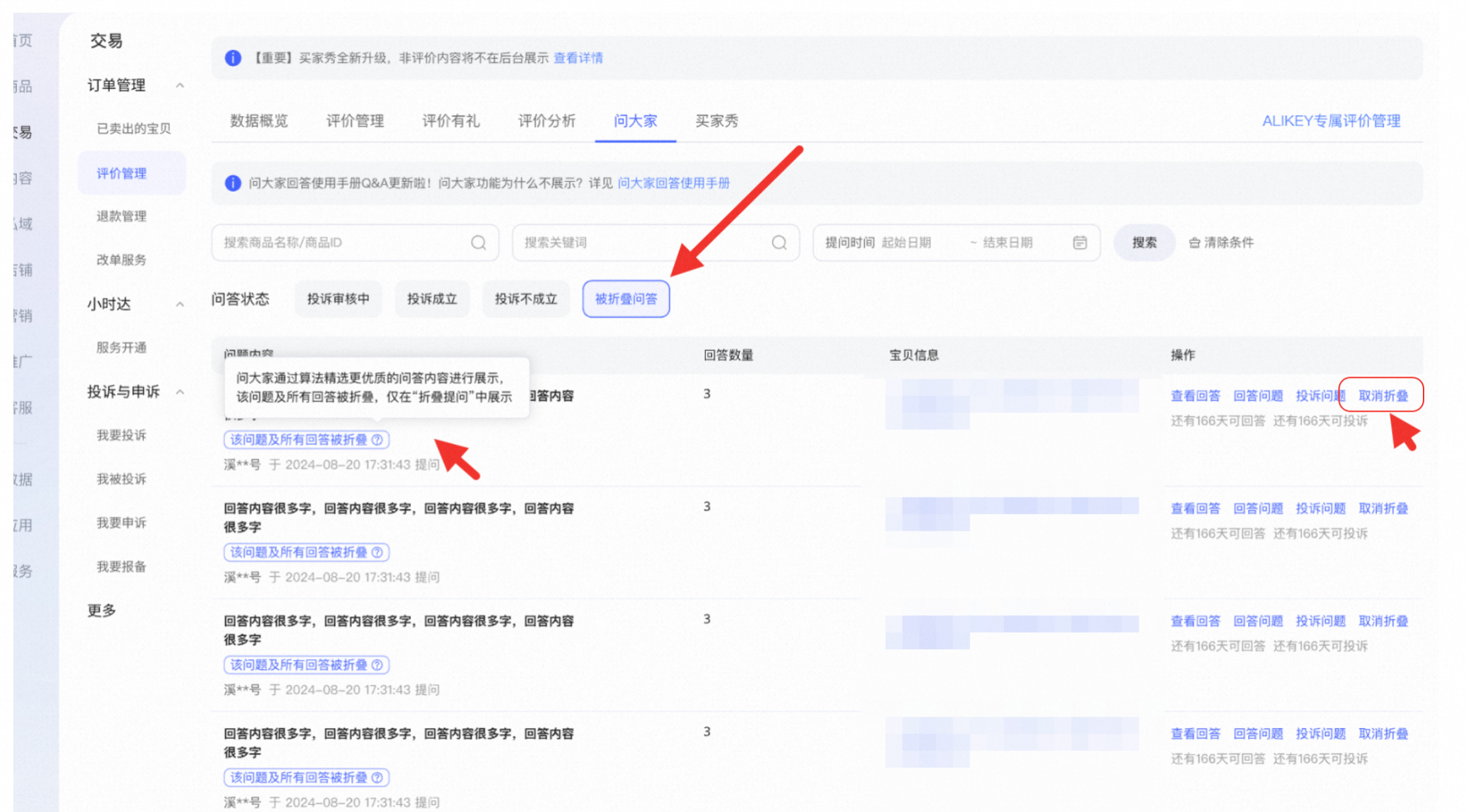Click 更多 in the sidebar
The width and height of the screenshot is (1468, 812).
pyautogui.click(x=102, y=610)
